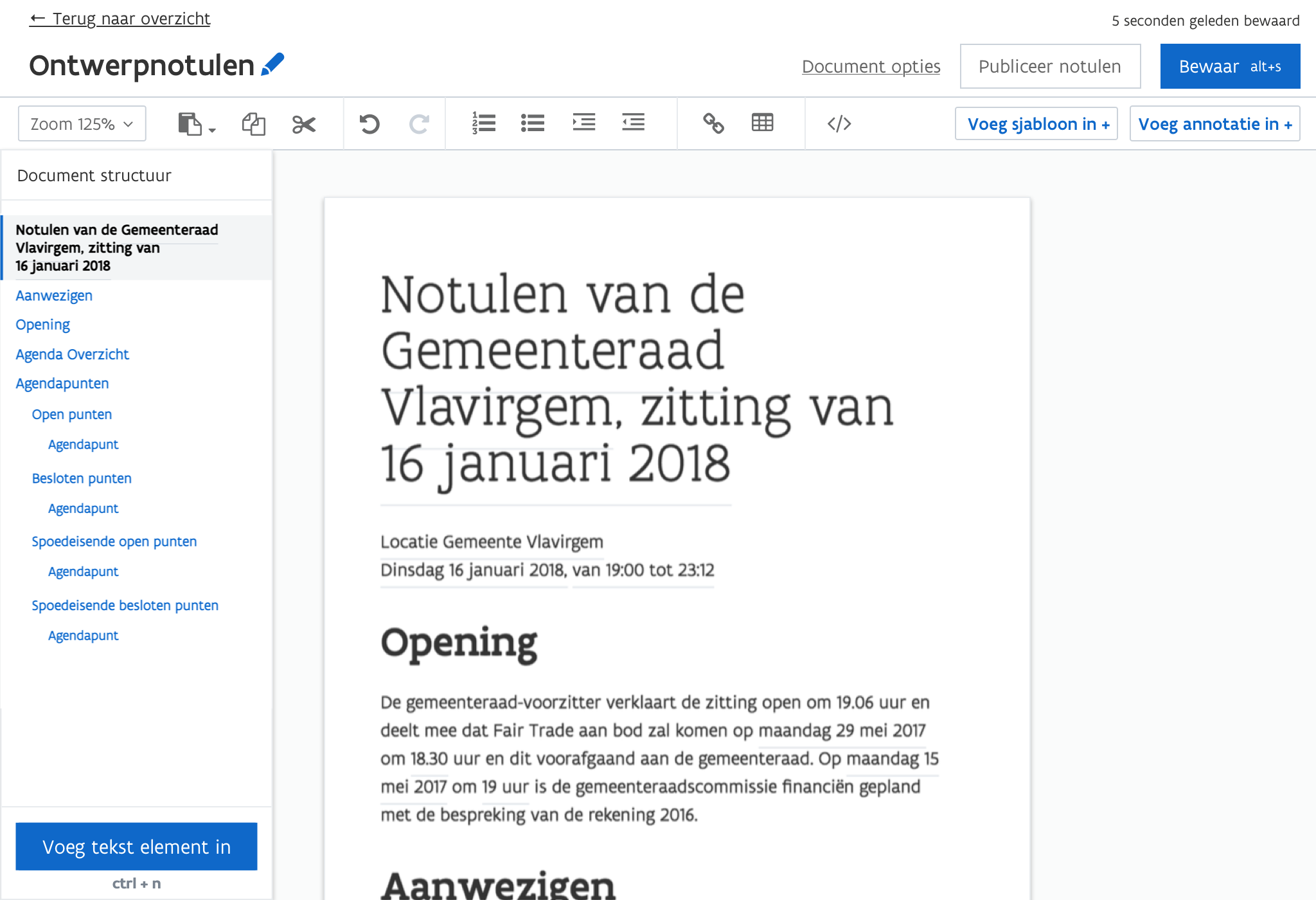
Task: Click the Bewaar save button
Action: click(x=1230, y=66)
